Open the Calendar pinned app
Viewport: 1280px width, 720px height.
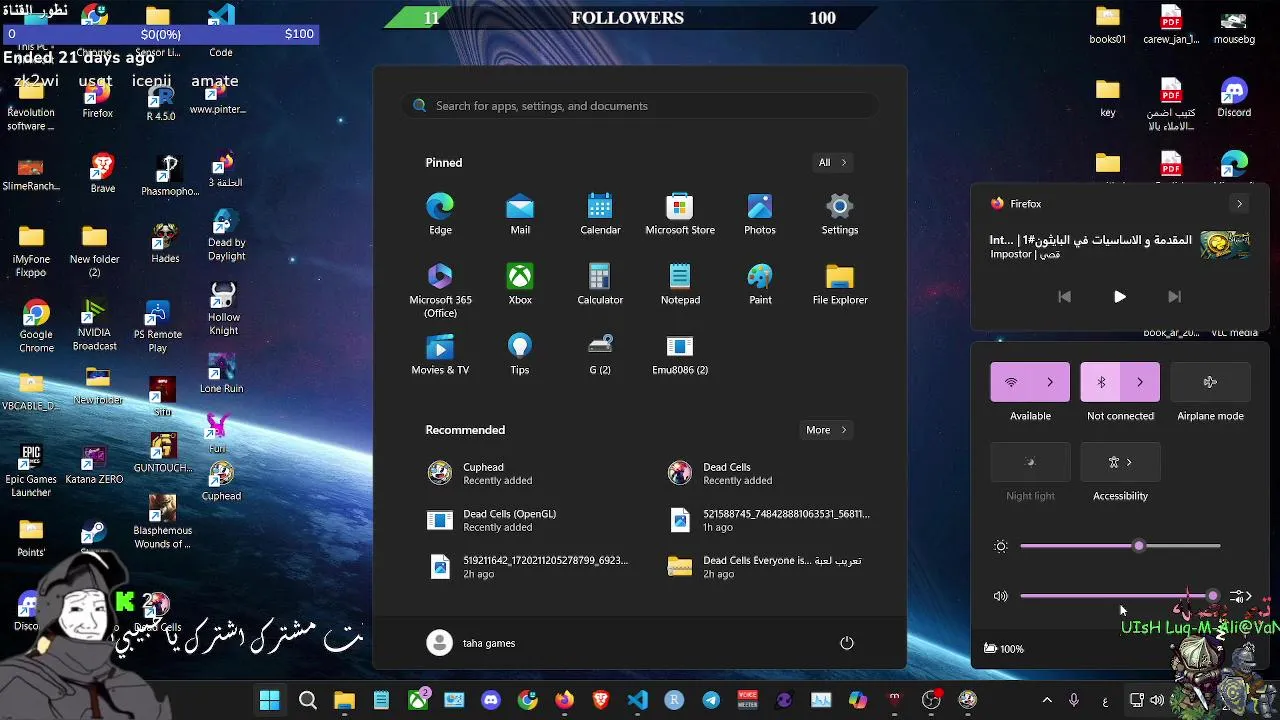(600, 214)
